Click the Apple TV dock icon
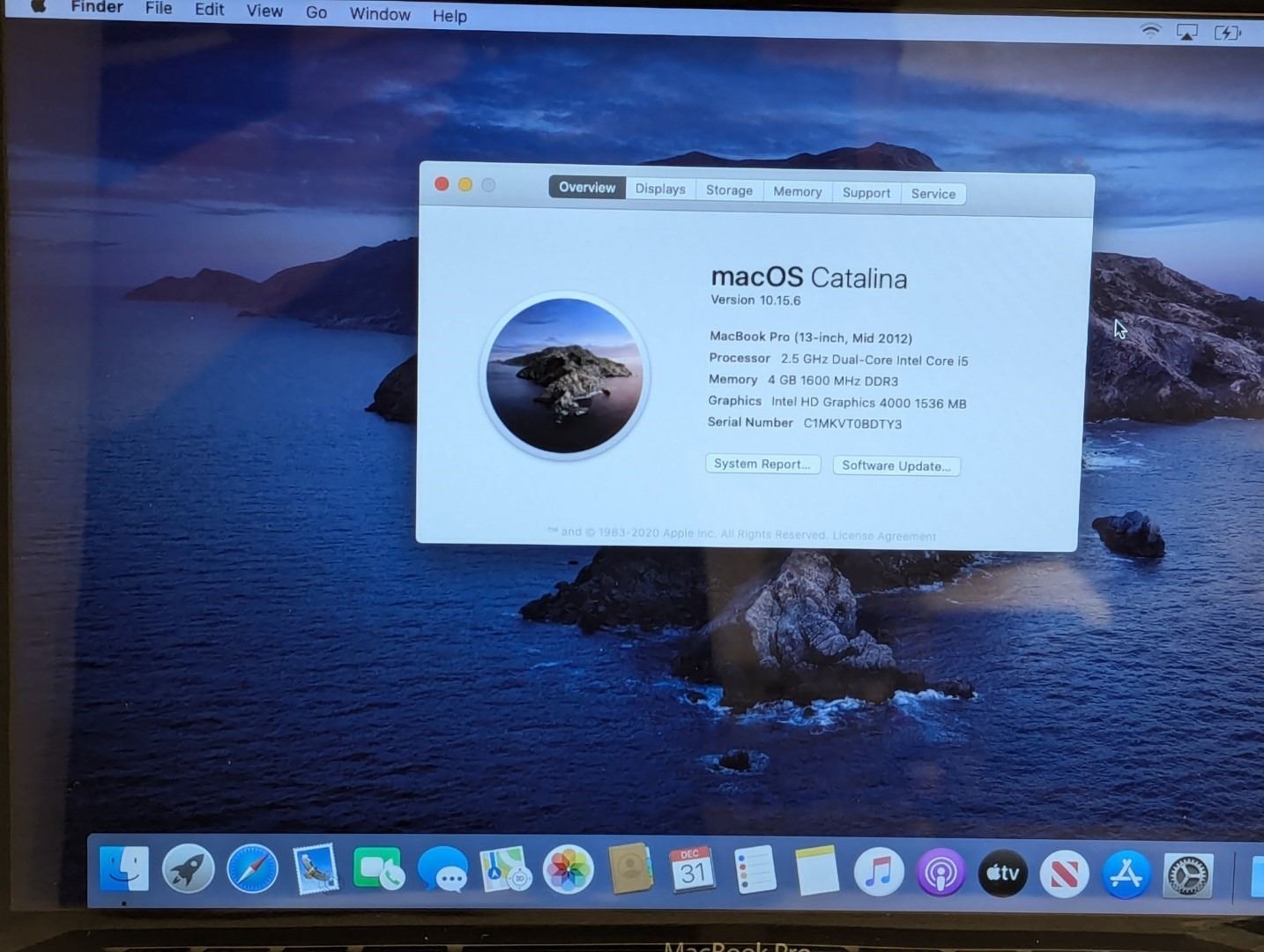1264x952 pixels. [1003, 874]
